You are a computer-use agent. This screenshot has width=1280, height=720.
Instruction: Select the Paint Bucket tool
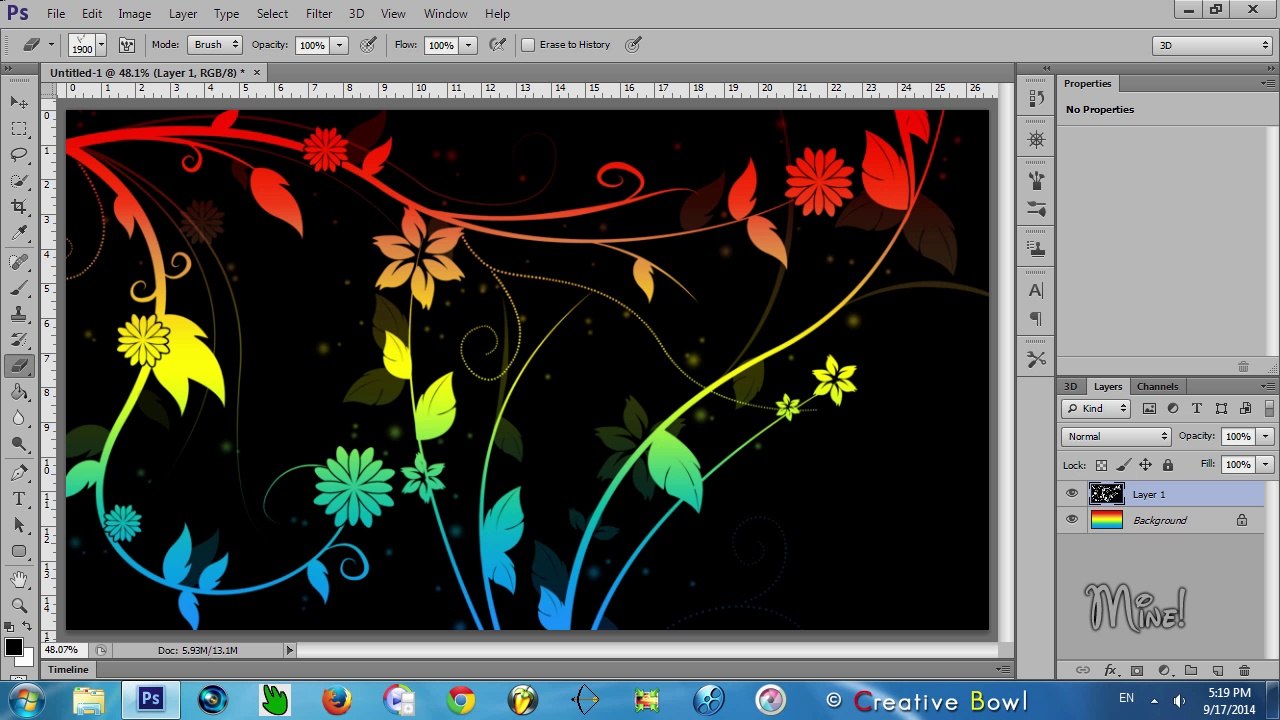tap(19, 392)
